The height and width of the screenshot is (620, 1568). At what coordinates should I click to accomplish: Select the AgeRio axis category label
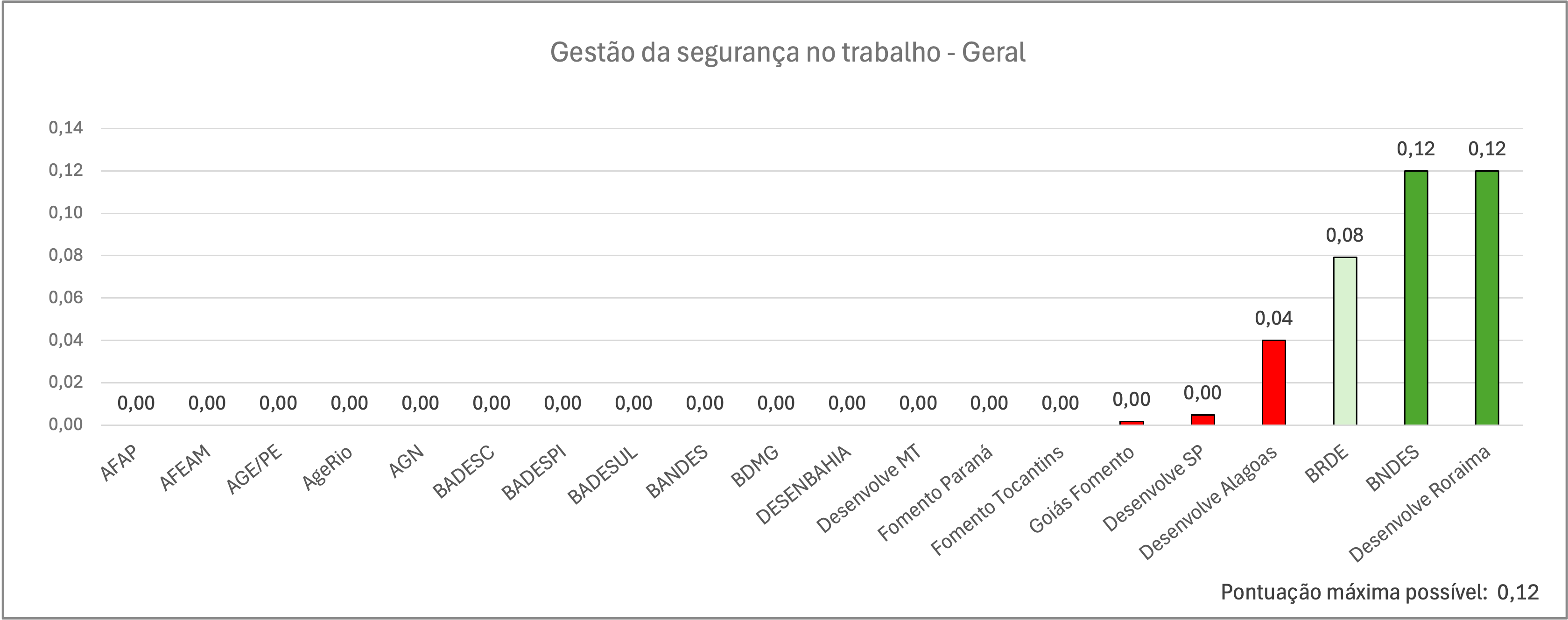coord(328,468)
